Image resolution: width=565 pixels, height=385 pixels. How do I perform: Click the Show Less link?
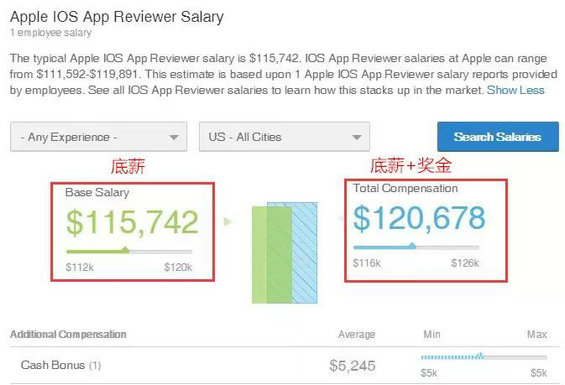pyautogui.click(x=515, y=90)
